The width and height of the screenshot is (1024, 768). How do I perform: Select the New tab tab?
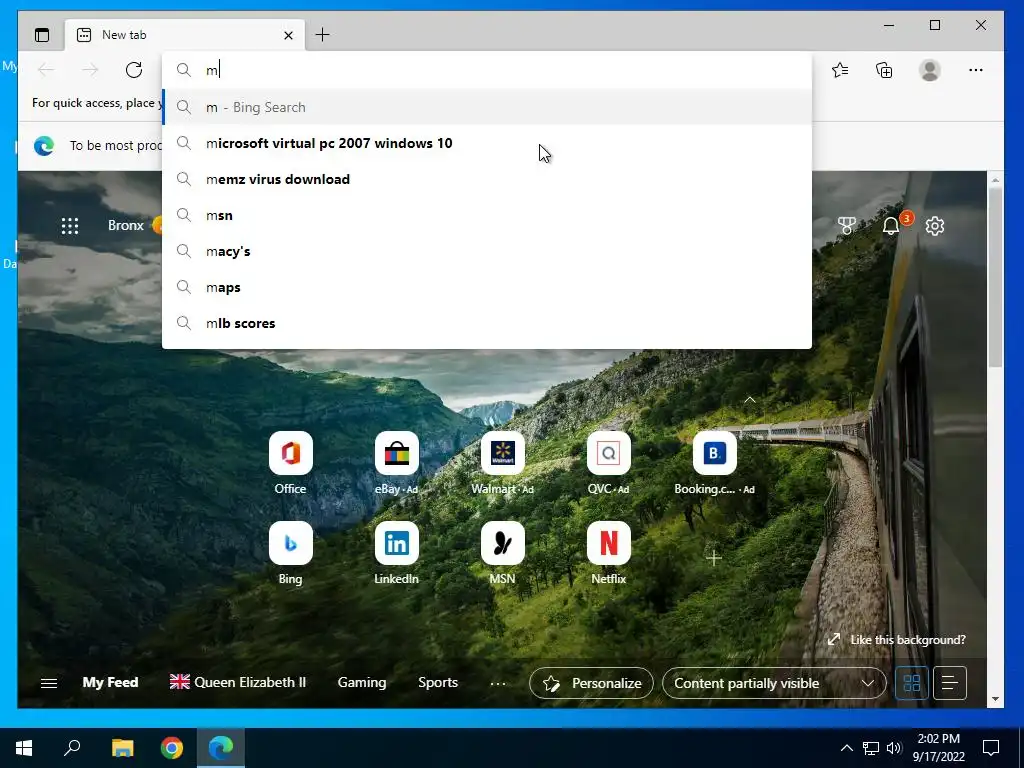[185, 35]
